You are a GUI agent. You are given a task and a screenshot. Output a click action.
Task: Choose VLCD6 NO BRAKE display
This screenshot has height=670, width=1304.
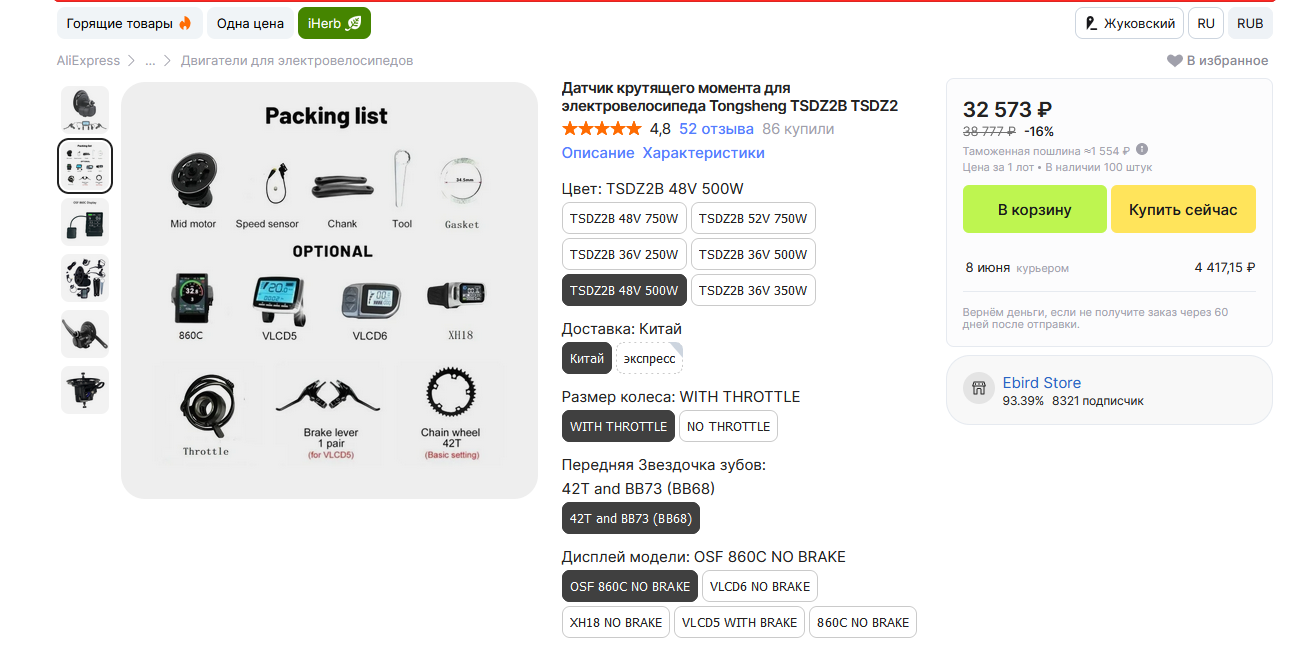(760, 586)
